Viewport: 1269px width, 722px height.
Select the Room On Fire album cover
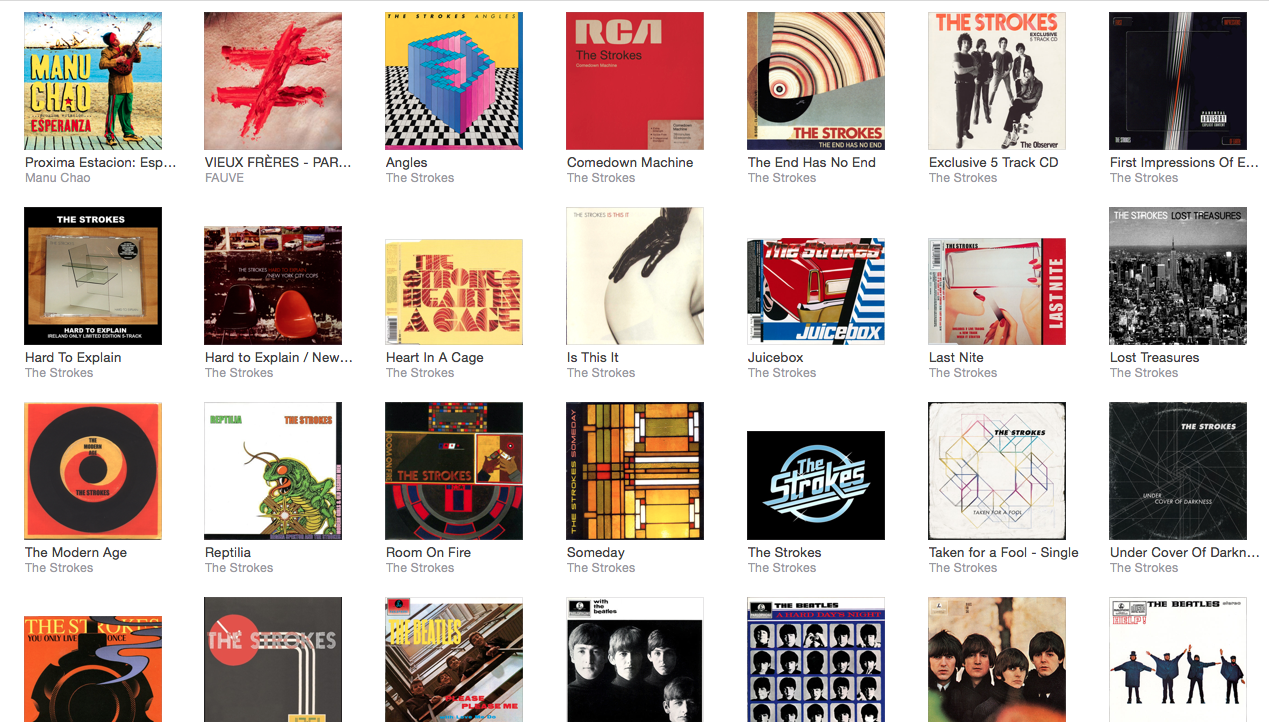(454, 471)
